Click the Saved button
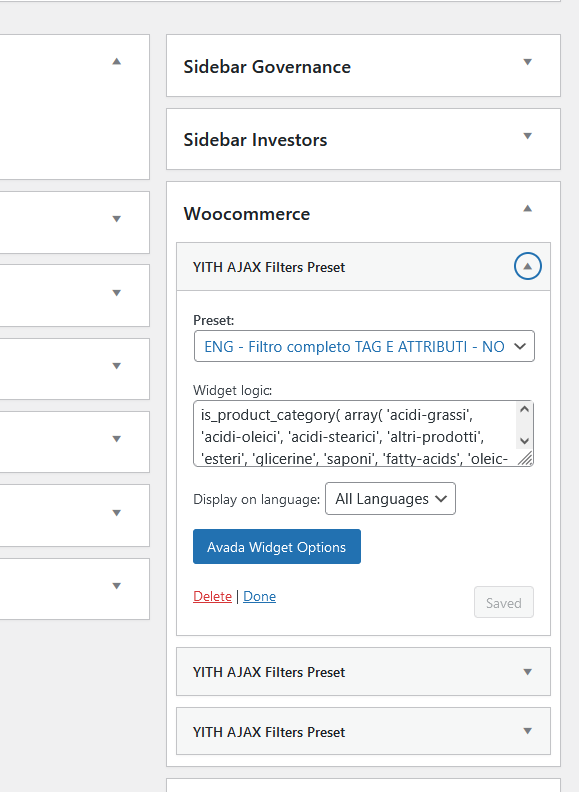Image resolution: width=579 pixels, height=792 pixels. [x=504, y=603]
